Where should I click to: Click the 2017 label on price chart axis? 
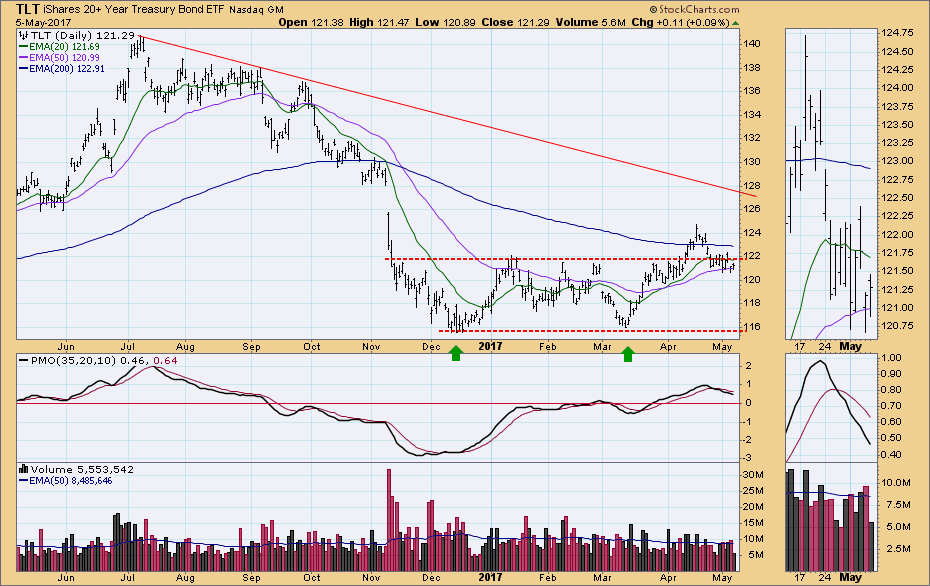pyautogui.click(x=490, y=346)
